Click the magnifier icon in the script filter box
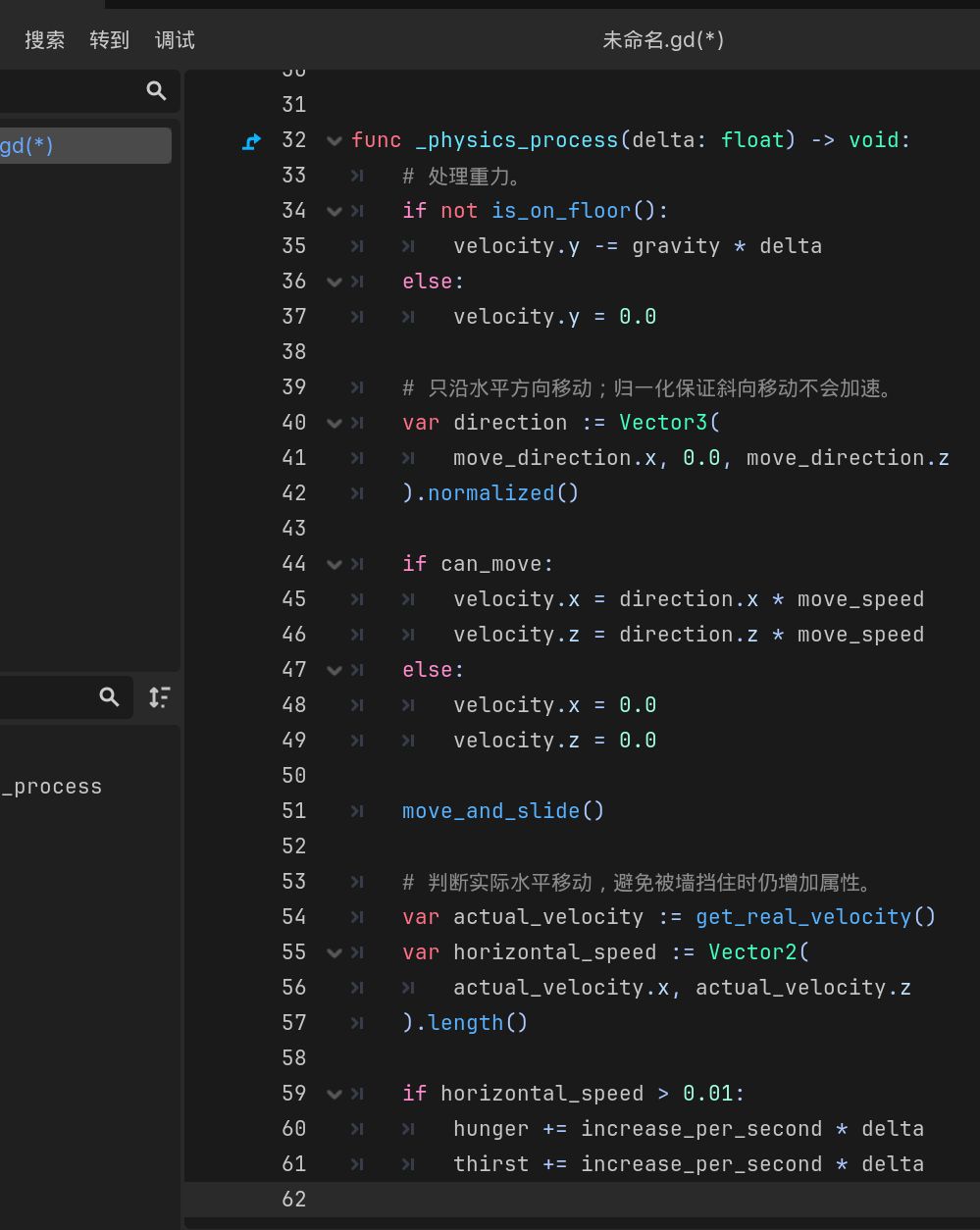Image resolution: width=980 pixels, height=1230 pixels. 156,91
